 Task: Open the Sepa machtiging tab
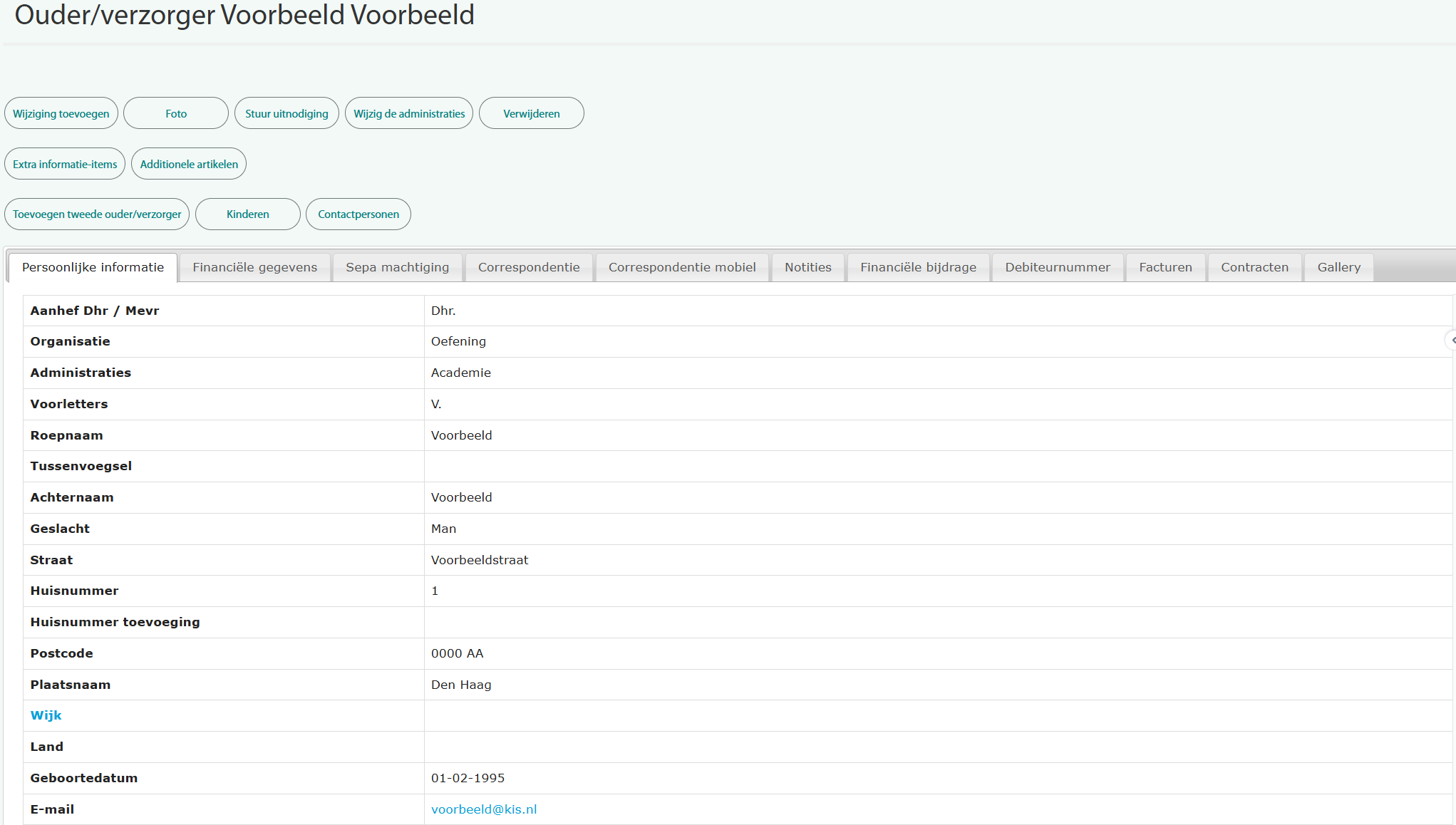point(398,267)
